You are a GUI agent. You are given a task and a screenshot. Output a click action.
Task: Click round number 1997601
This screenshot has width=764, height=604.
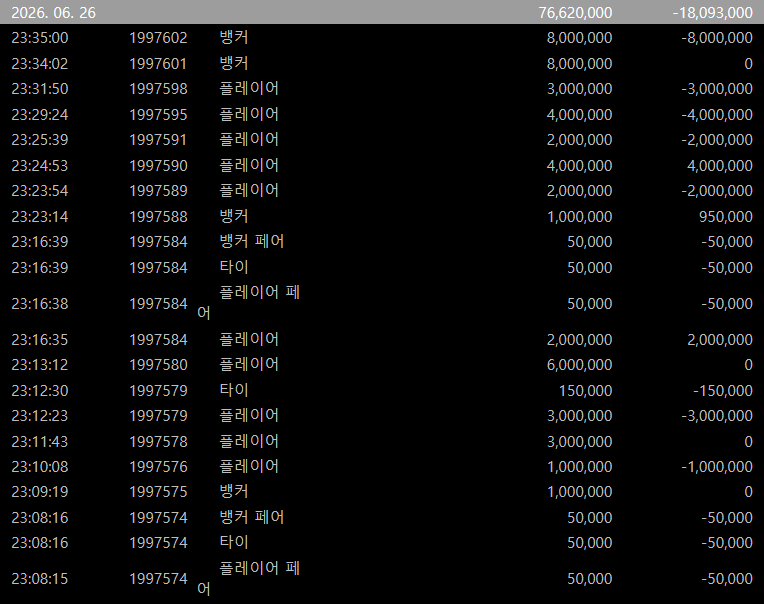158,64
